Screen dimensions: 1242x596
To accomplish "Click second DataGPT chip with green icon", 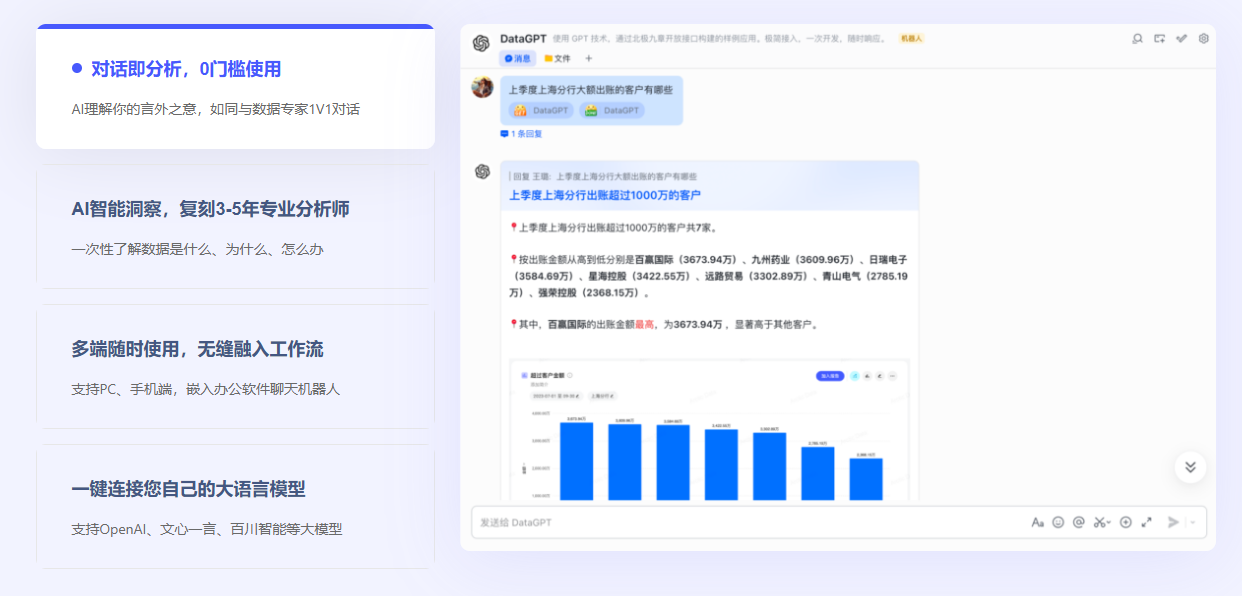I will coord(612,110).
